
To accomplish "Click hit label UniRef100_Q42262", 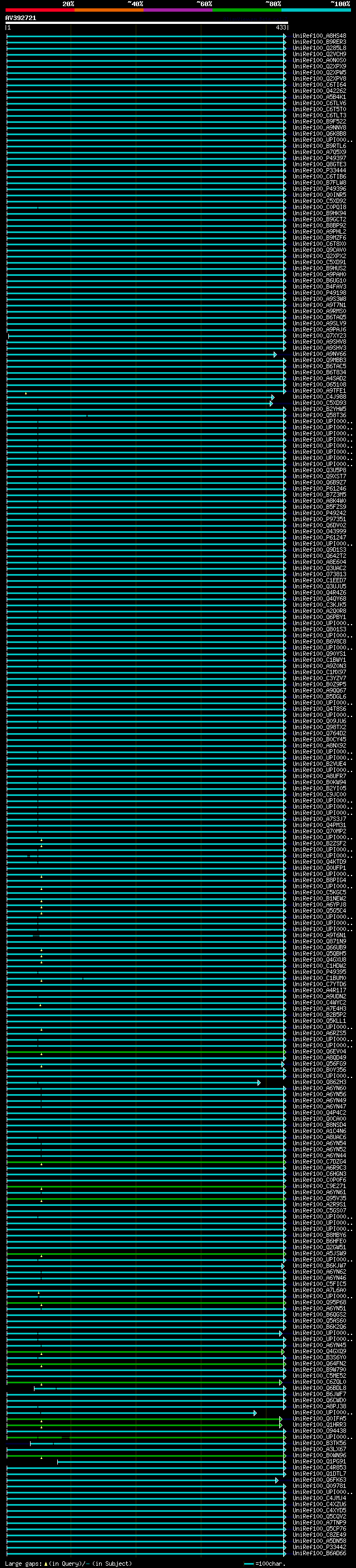I will (x=319, y=91).
